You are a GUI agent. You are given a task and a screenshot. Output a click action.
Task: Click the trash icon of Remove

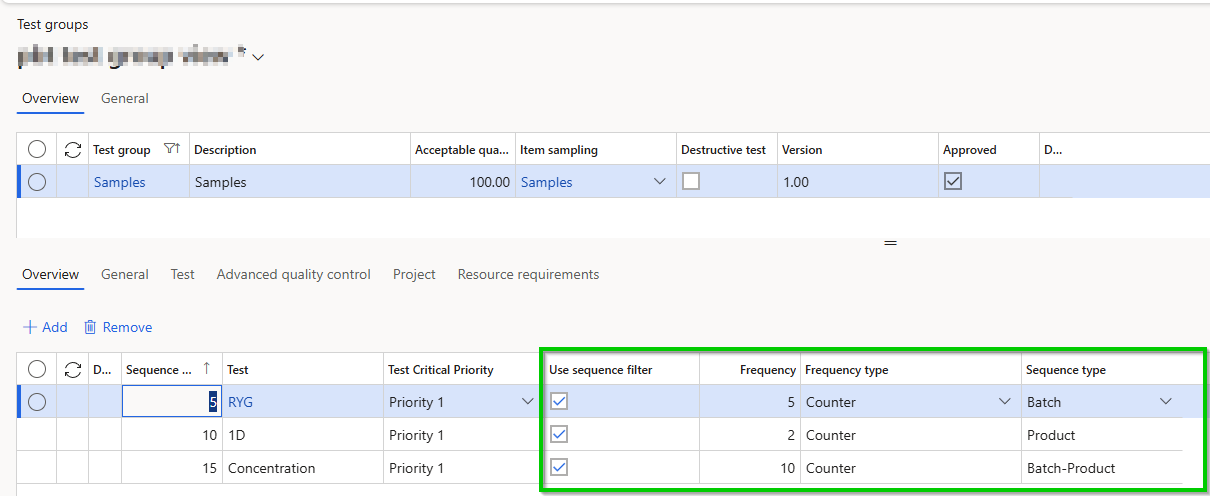click(x=90, y=327)
